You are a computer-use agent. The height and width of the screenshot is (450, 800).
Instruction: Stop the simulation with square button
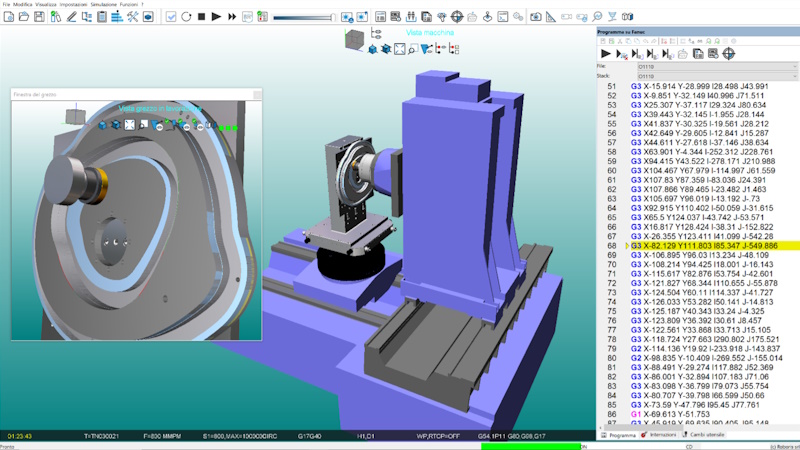pyautogui.click(x=201, y=17)
